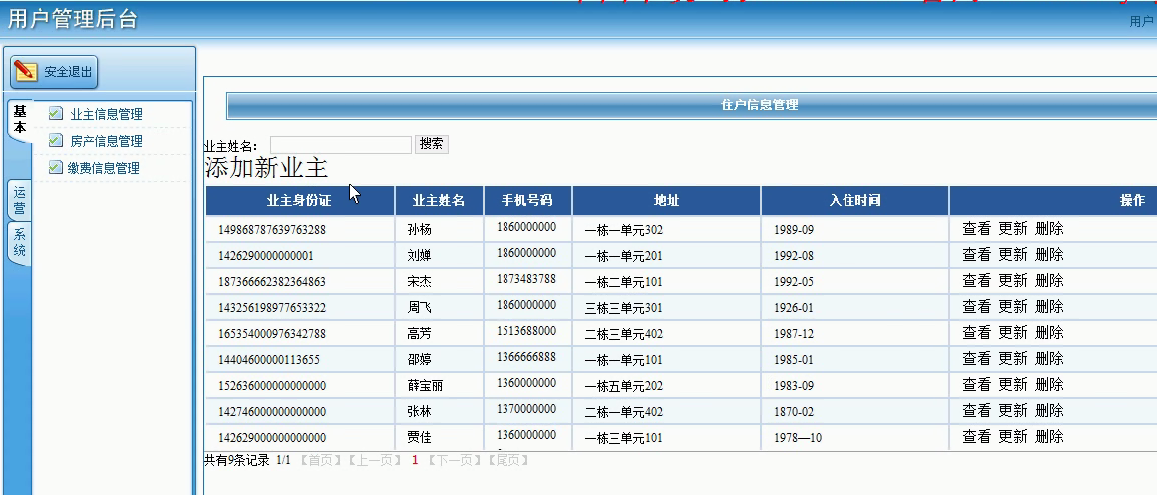Screen dimensions: 1157x495
Task: Update 宋杰 record via 更新
Action: pyautogui.click(x=1012, y=280)
